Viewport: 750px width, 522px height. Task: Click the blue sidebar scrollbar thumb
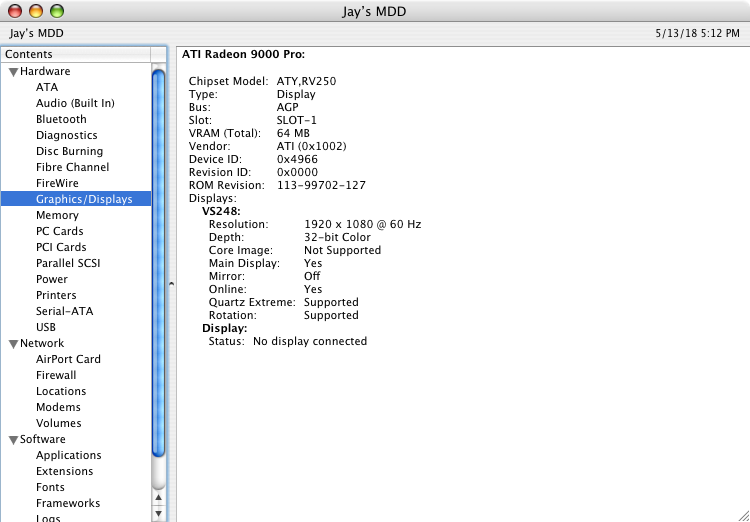158,260
